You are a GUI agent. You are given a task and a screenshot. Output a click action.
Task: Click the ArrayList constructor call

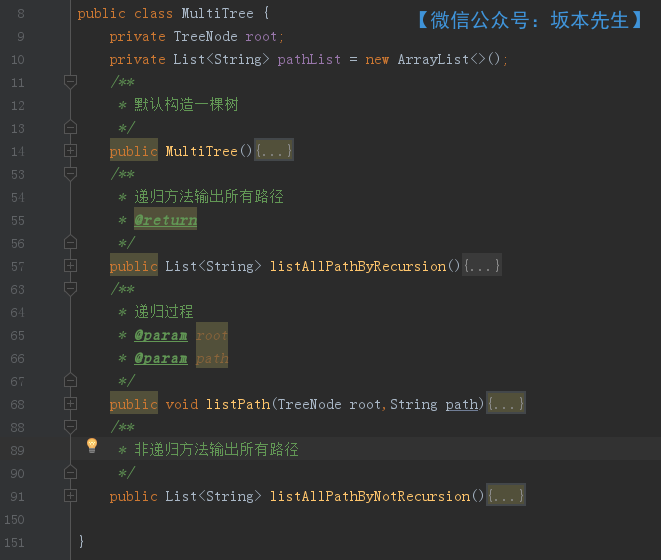[433, 60]
